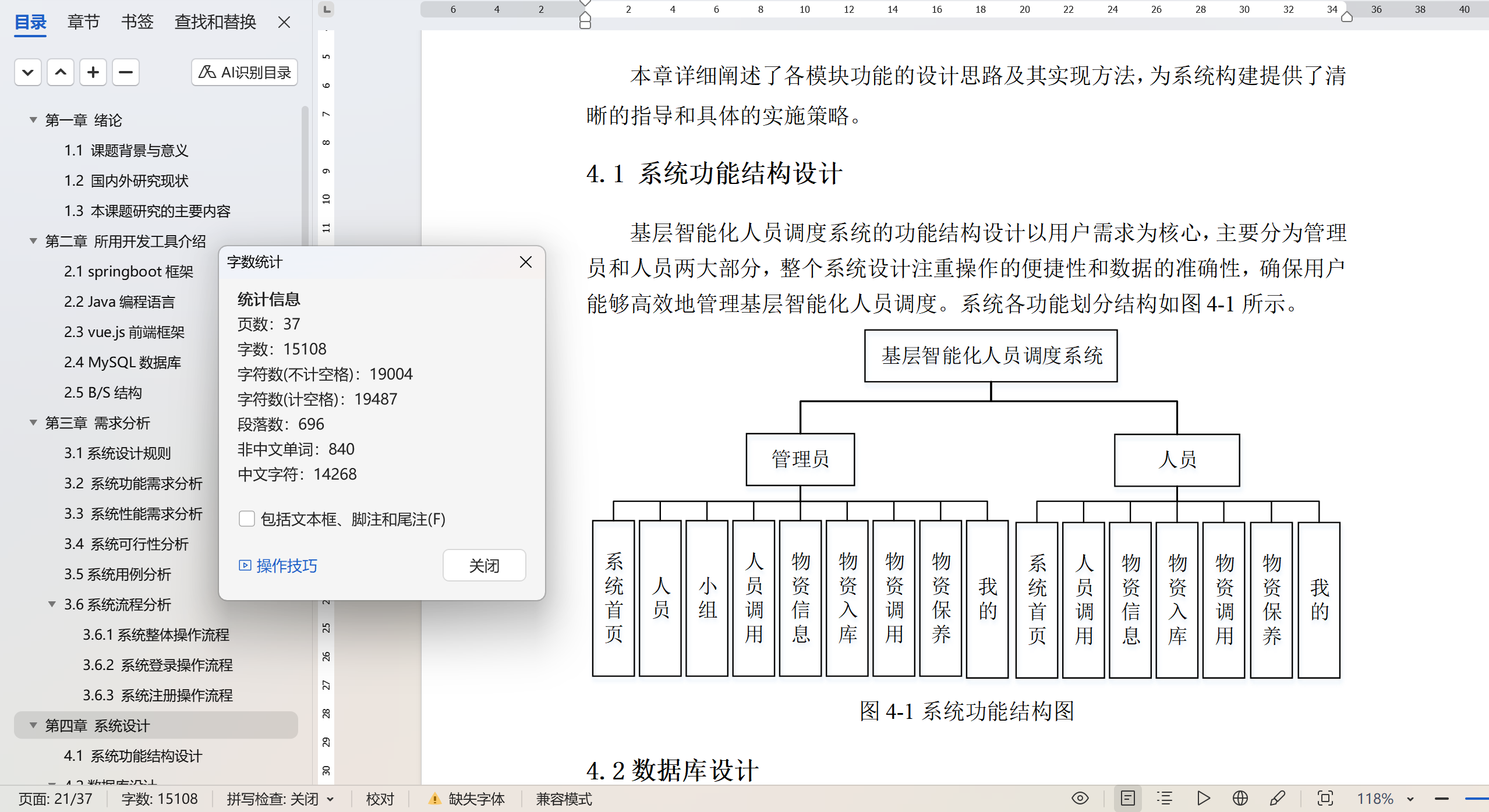Start reading mode play icon
Image resolution: width=1489 pixels, height=812 pixels.
click(x=1202, y=798)
